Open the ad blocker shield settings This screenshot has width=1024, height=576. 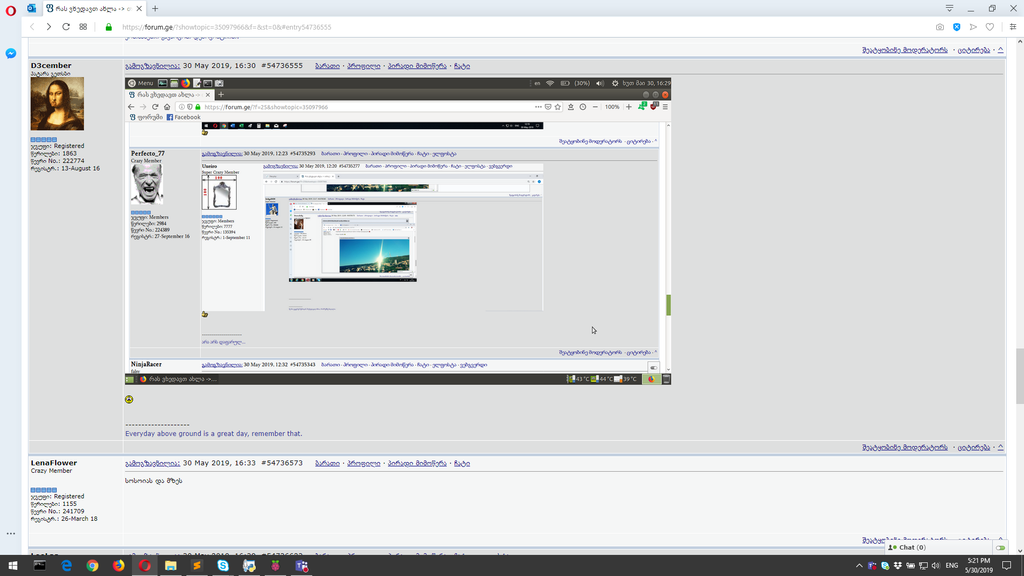[957, 27]
